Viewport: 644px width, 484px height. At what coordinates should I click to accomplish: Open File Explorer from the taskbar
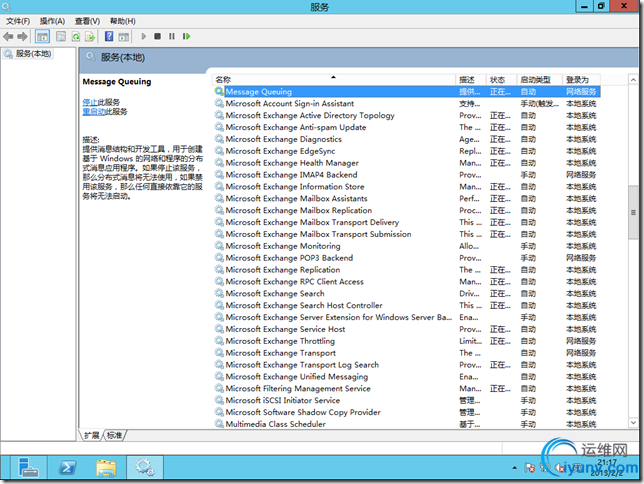click(x=106, y=468)
